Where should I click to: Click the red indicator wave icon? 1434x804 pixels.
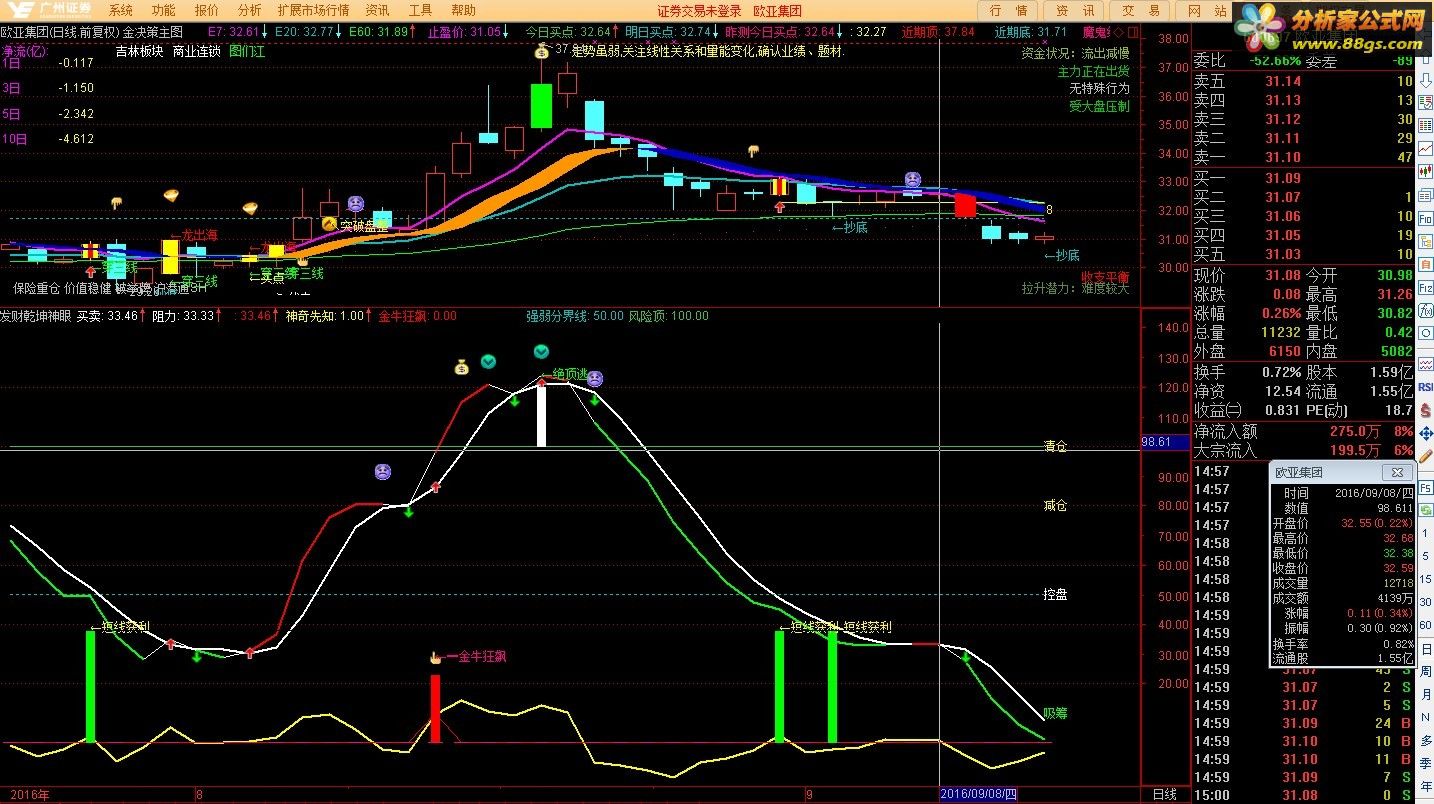(x=1426, y=364)
